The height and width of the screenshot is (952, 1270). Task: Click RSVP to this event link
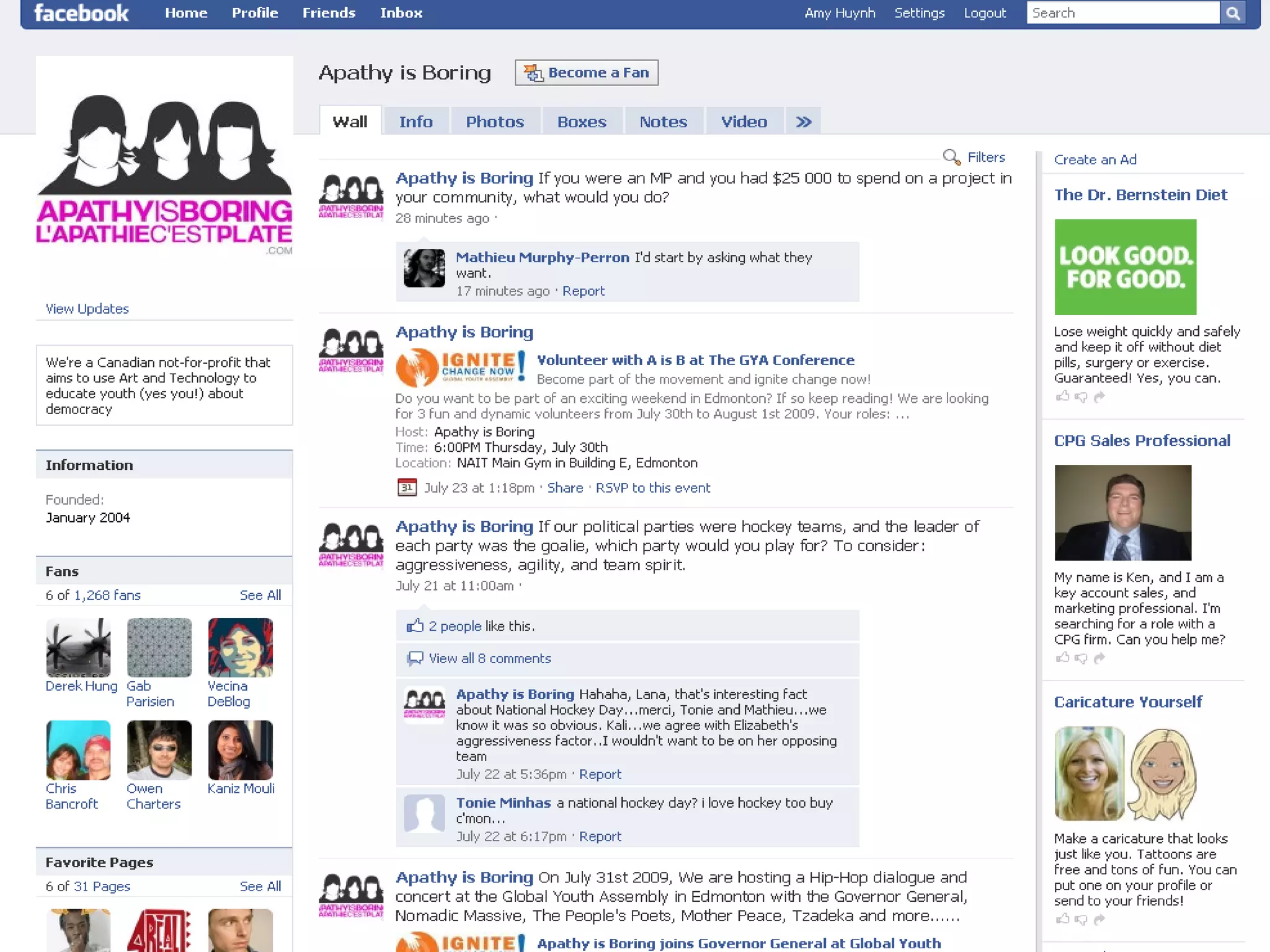pyautogui.click(x=652, y=488)
